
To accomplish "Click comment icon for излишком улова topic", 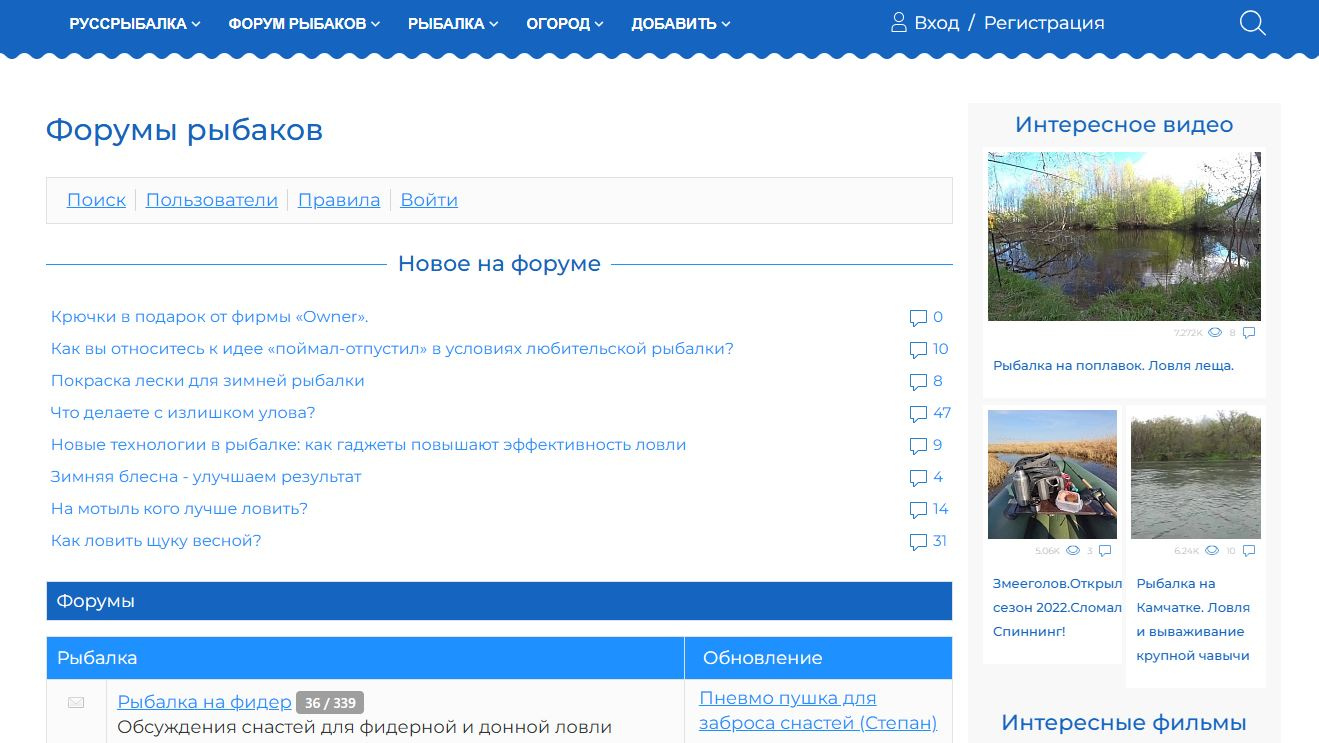I will pos(918,414).
